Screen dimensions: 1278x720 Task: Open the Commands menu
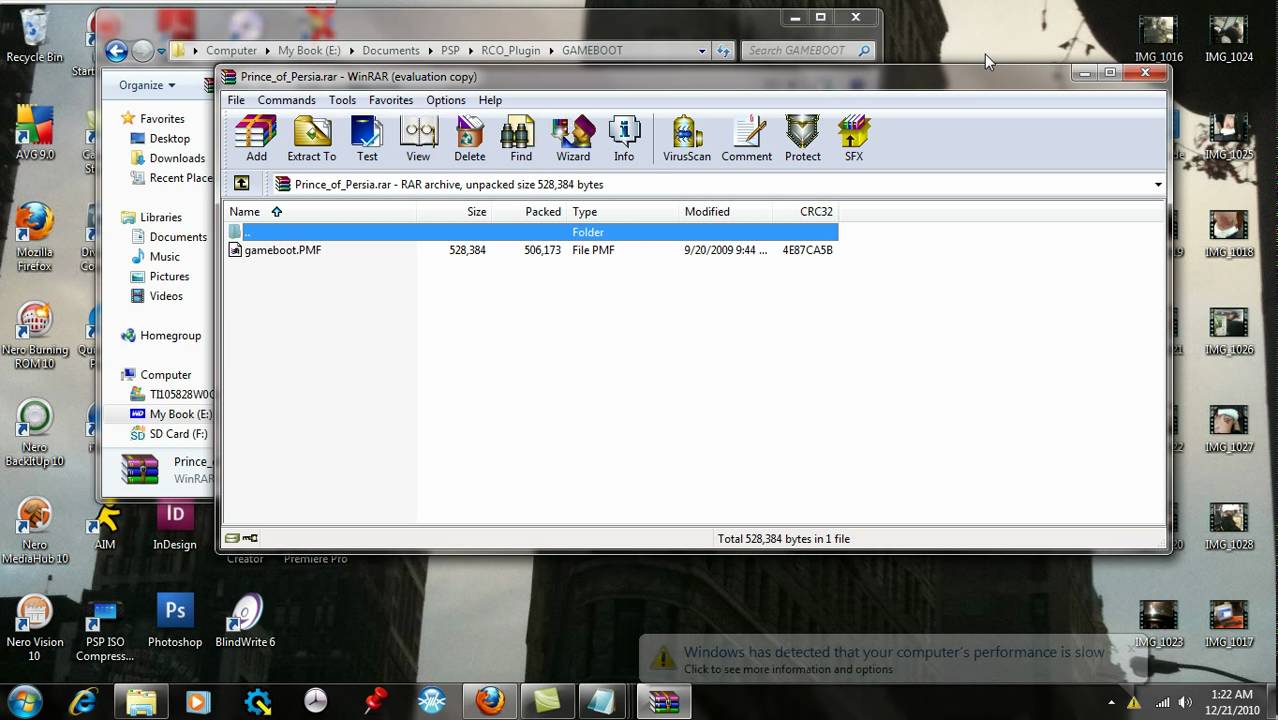pos(286,100)
